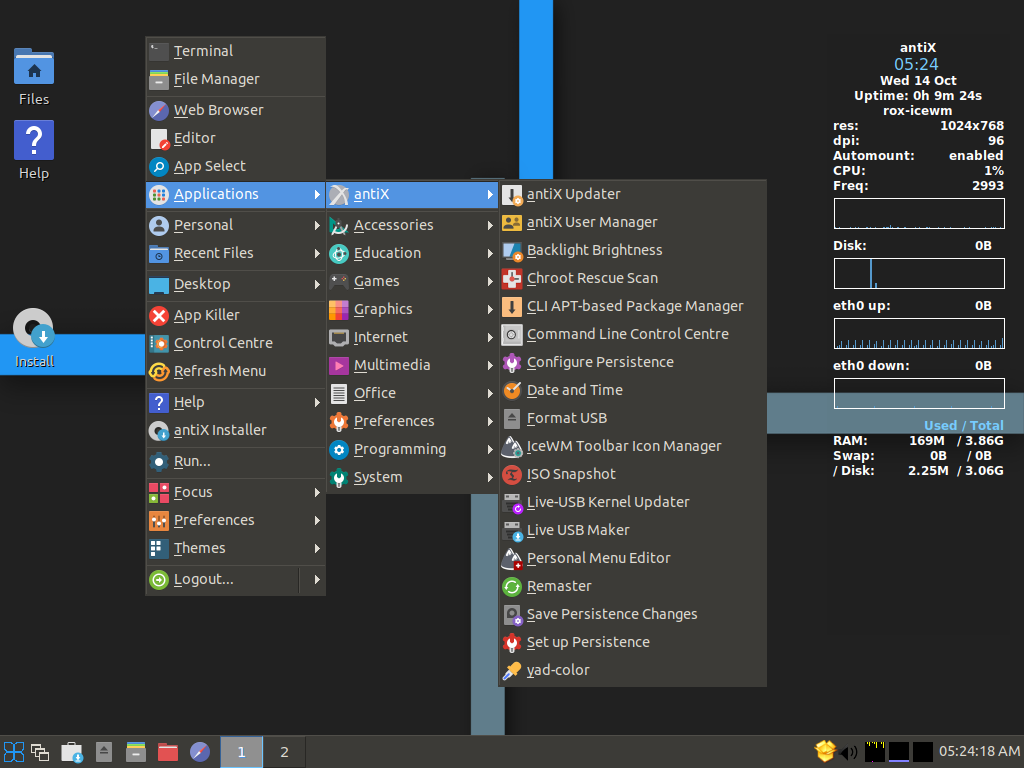Select the Desktop submenu entry
This screenshot has width=1024, height=768.
click(236, 285)
